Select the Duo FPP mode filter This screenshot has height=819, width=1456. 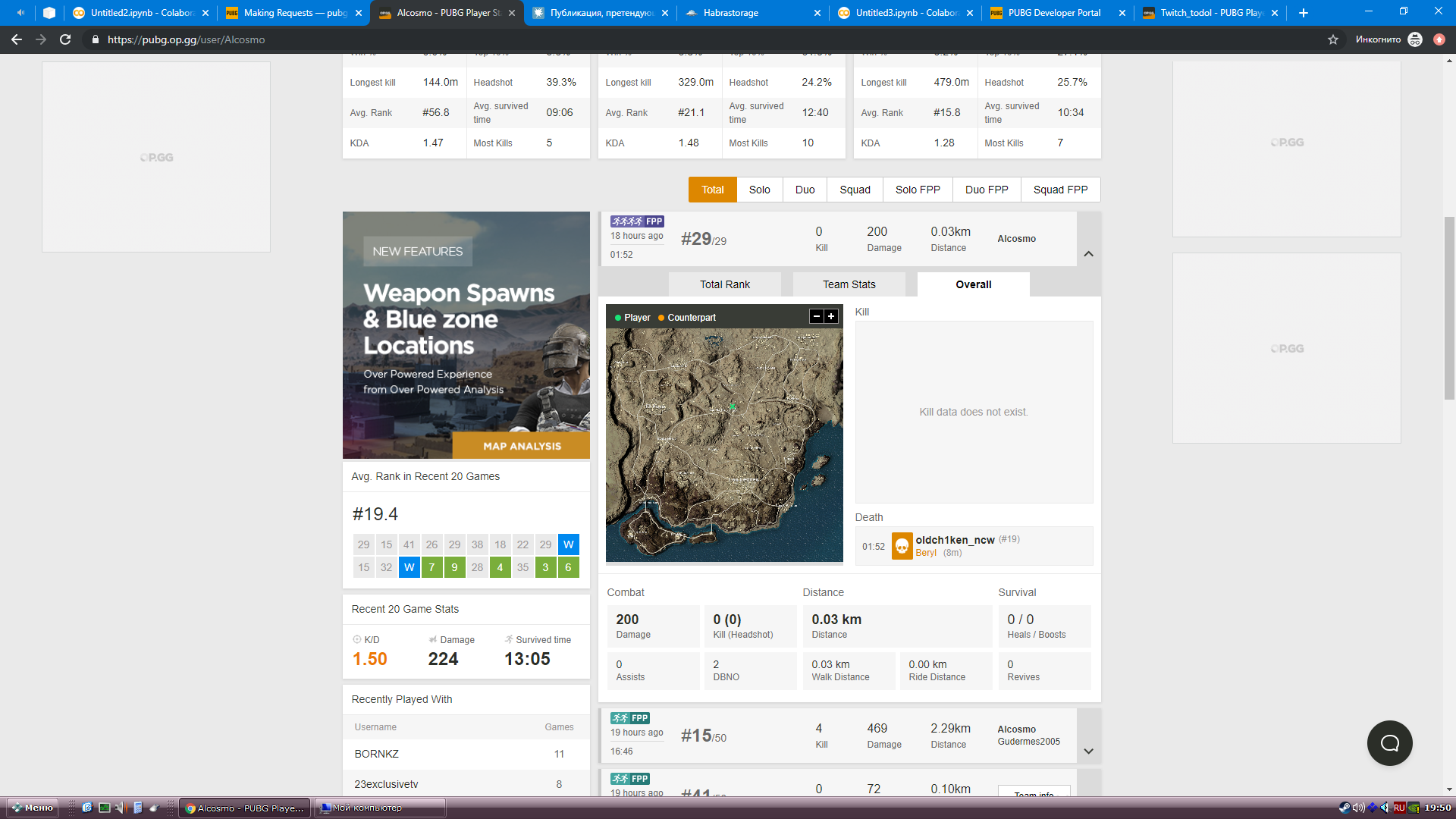pyautogui.click(x=987, y=190)
